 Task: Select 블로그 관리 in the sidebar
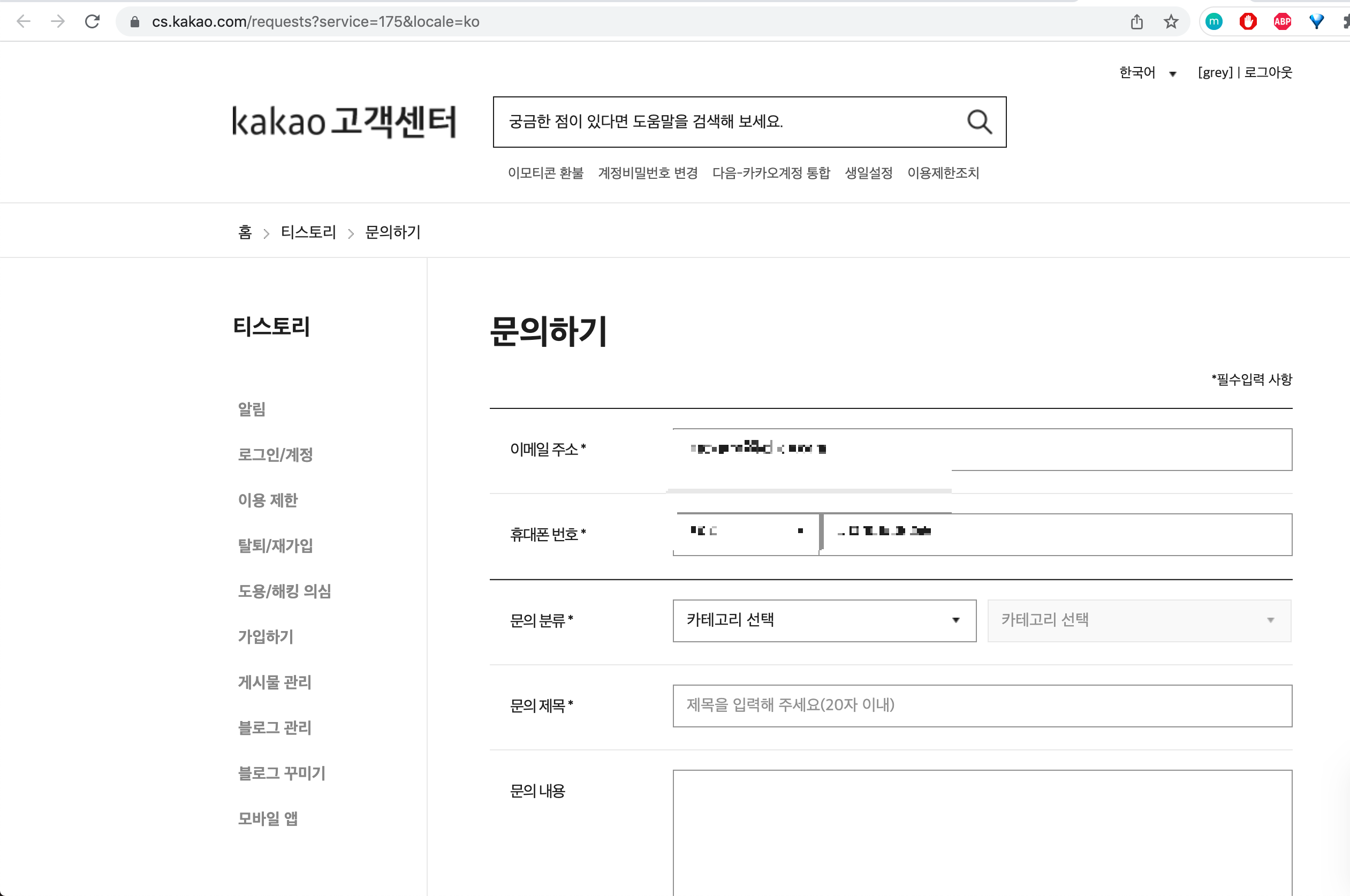pos(274,727)
